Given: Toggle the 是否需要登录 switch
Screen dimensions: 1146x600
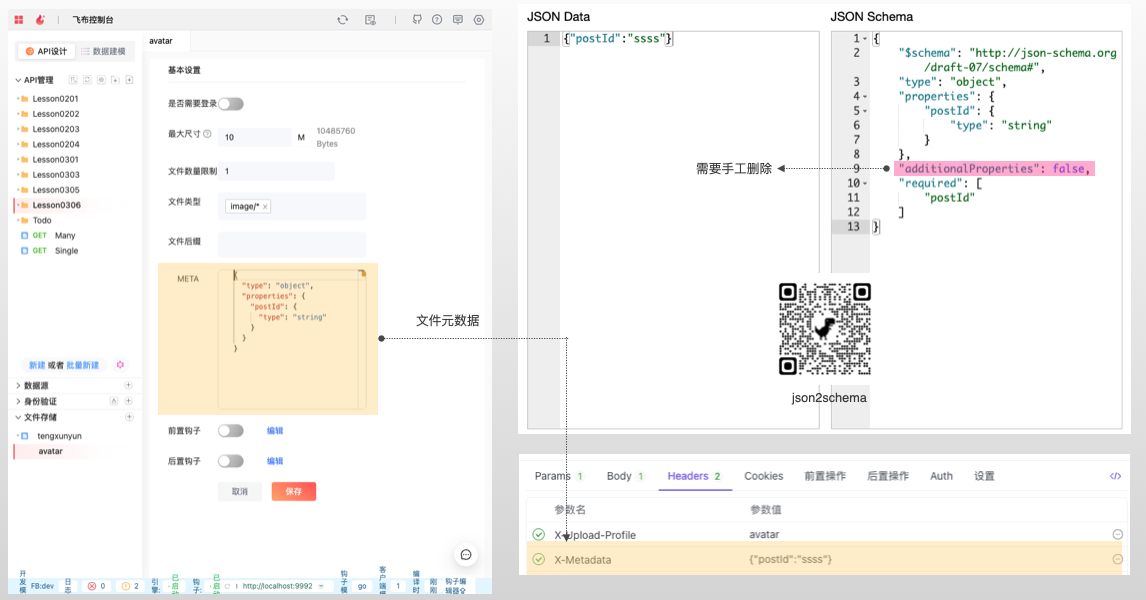Looking at the screenshot, I should (231, 104).
